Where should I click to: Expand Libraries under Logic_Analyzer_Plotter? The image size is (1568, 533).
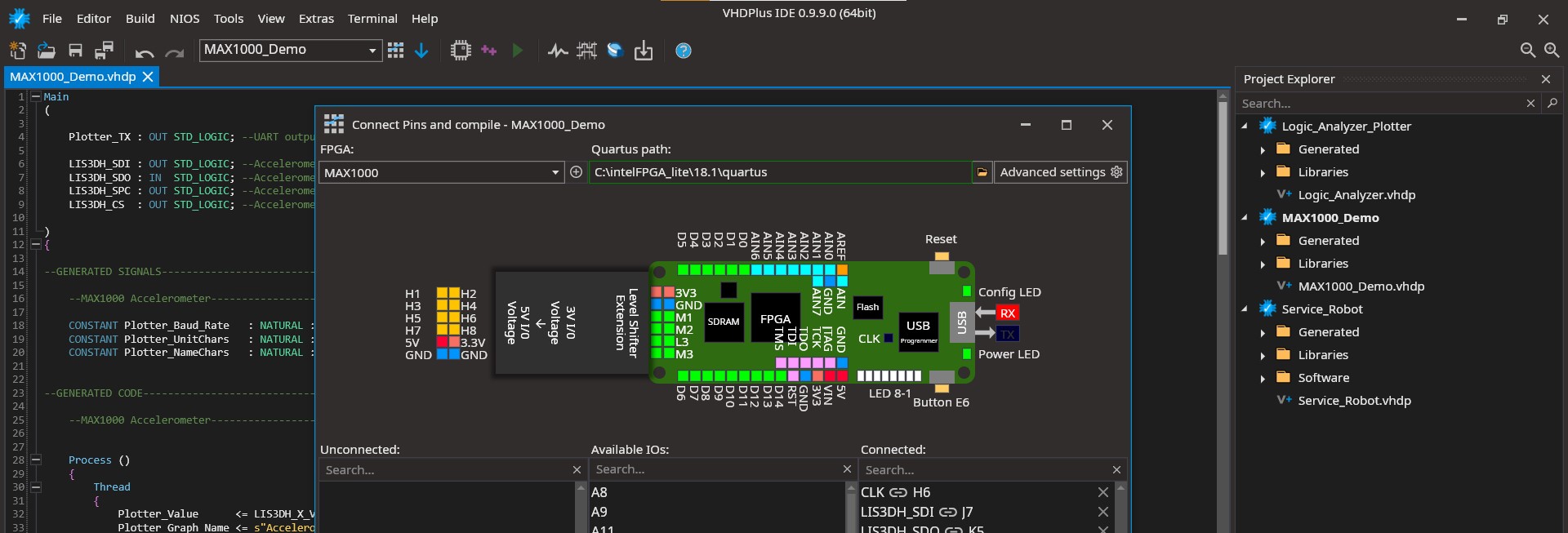click(x=1263, y=172)
